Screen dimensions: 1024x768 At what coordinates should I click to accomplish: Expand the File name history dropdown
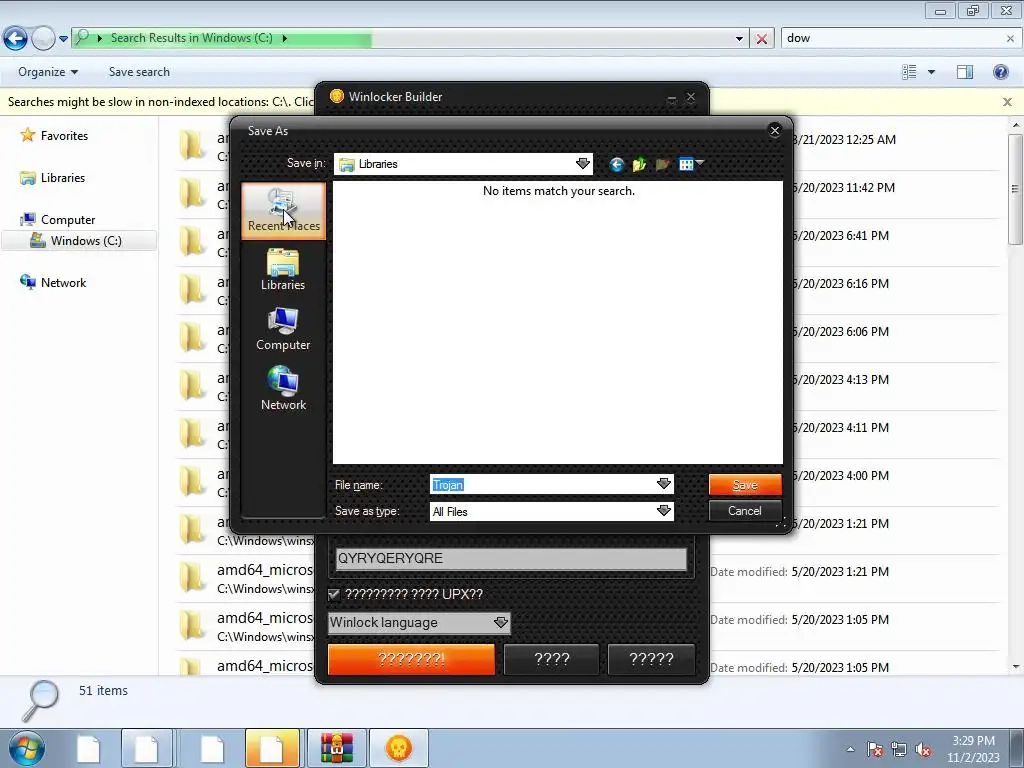pos(664,484)
